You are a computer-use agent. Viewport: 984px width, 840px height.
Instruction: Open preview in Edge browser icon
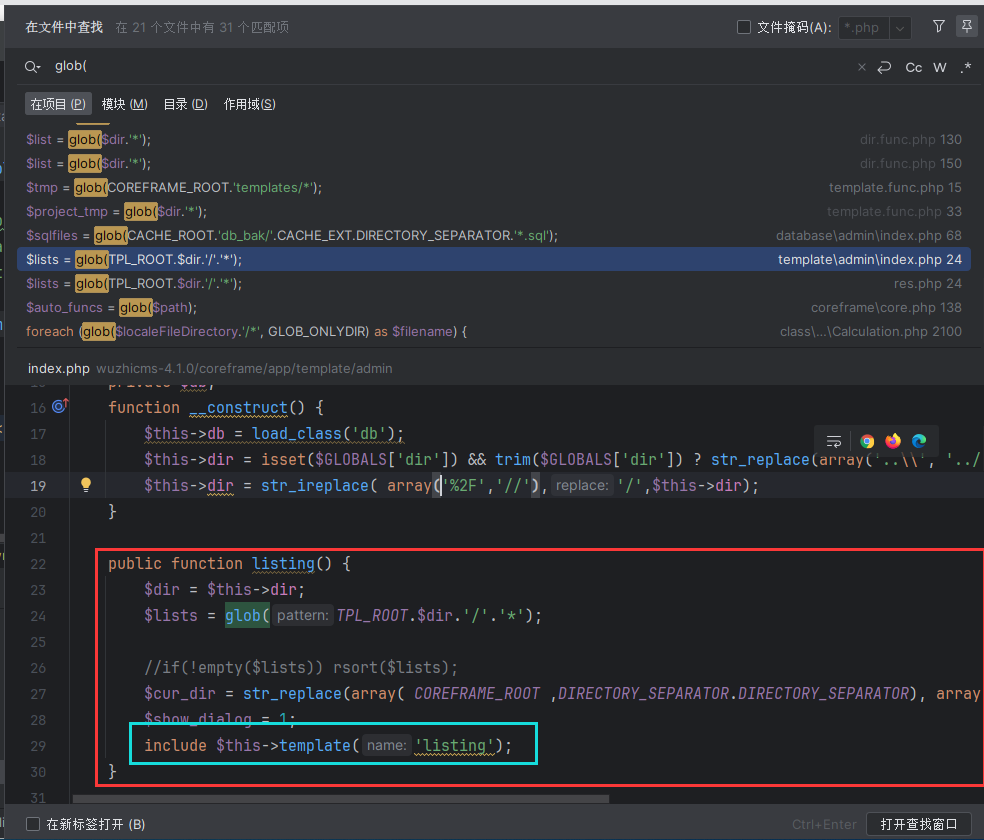click(x=919, y=441)
